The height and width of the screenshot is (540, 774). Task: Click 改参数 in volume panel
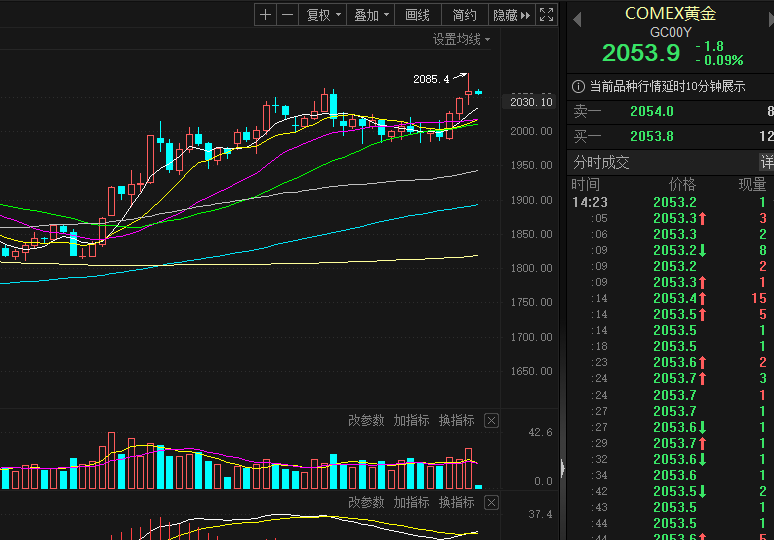[366, 421]
